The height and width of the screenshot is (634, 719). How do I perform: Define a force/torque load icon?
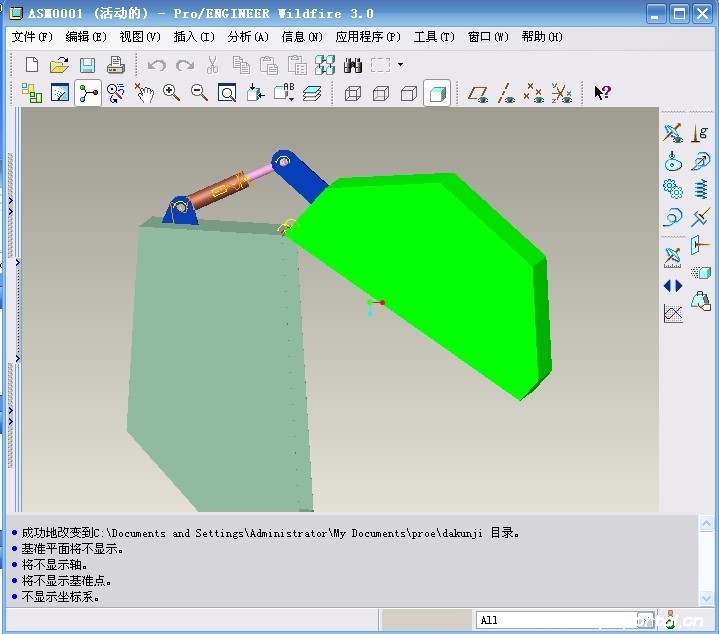pyautogui.click(x=700, y=245)
